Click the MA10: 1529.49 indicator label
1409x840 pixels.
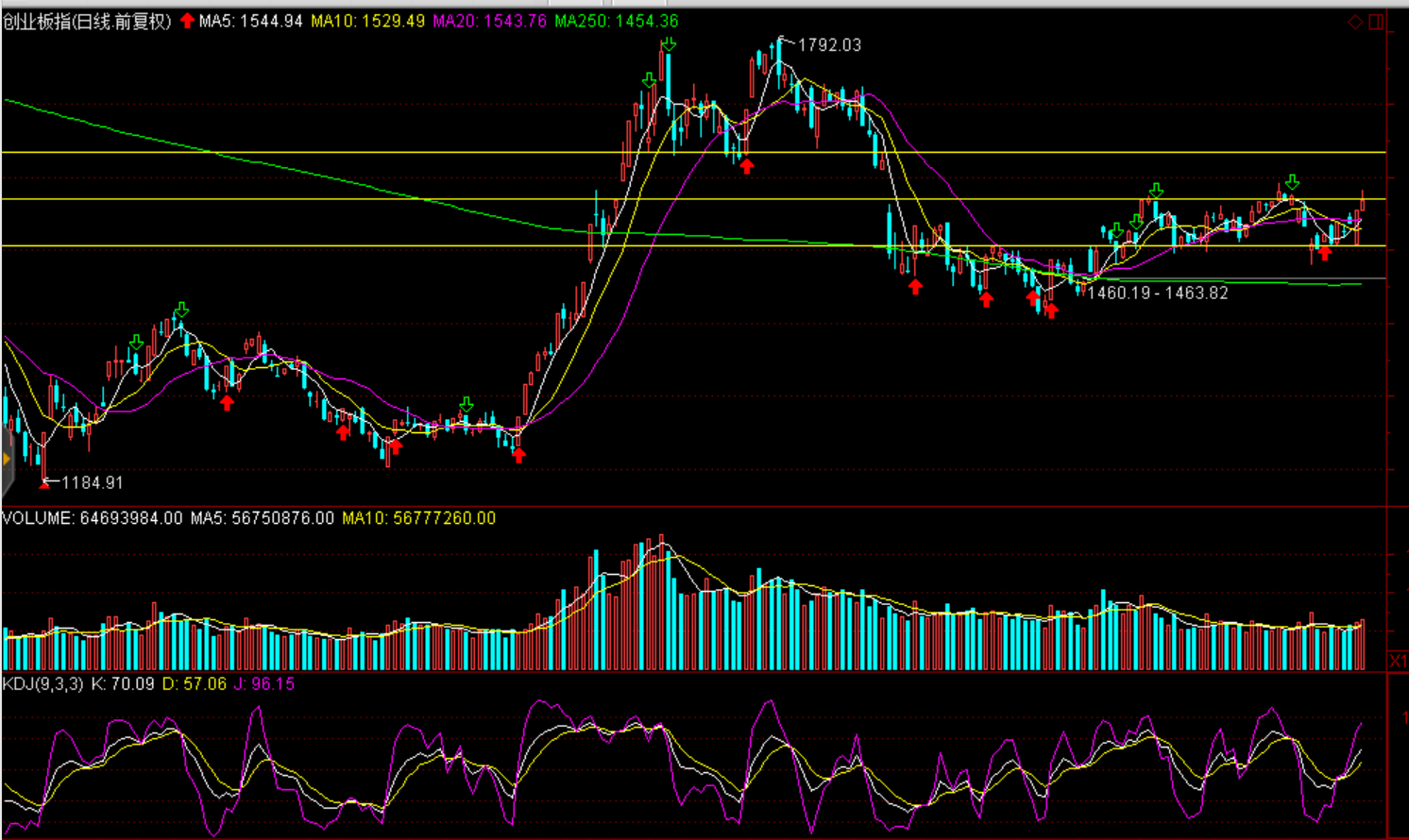click(x=367, y=22)
